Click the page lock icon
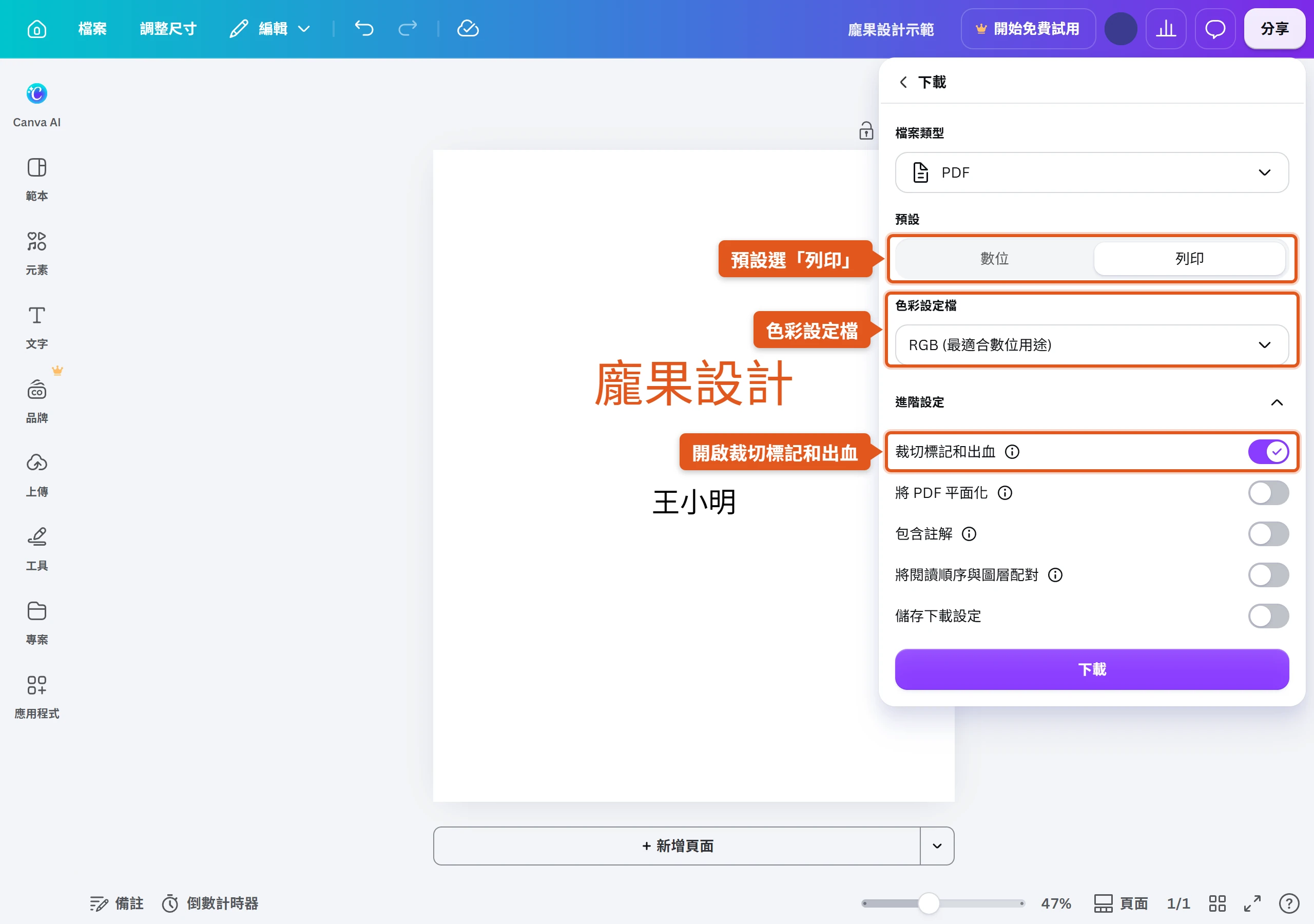Viewport: 1314px width, 924px height. (866, 130)
